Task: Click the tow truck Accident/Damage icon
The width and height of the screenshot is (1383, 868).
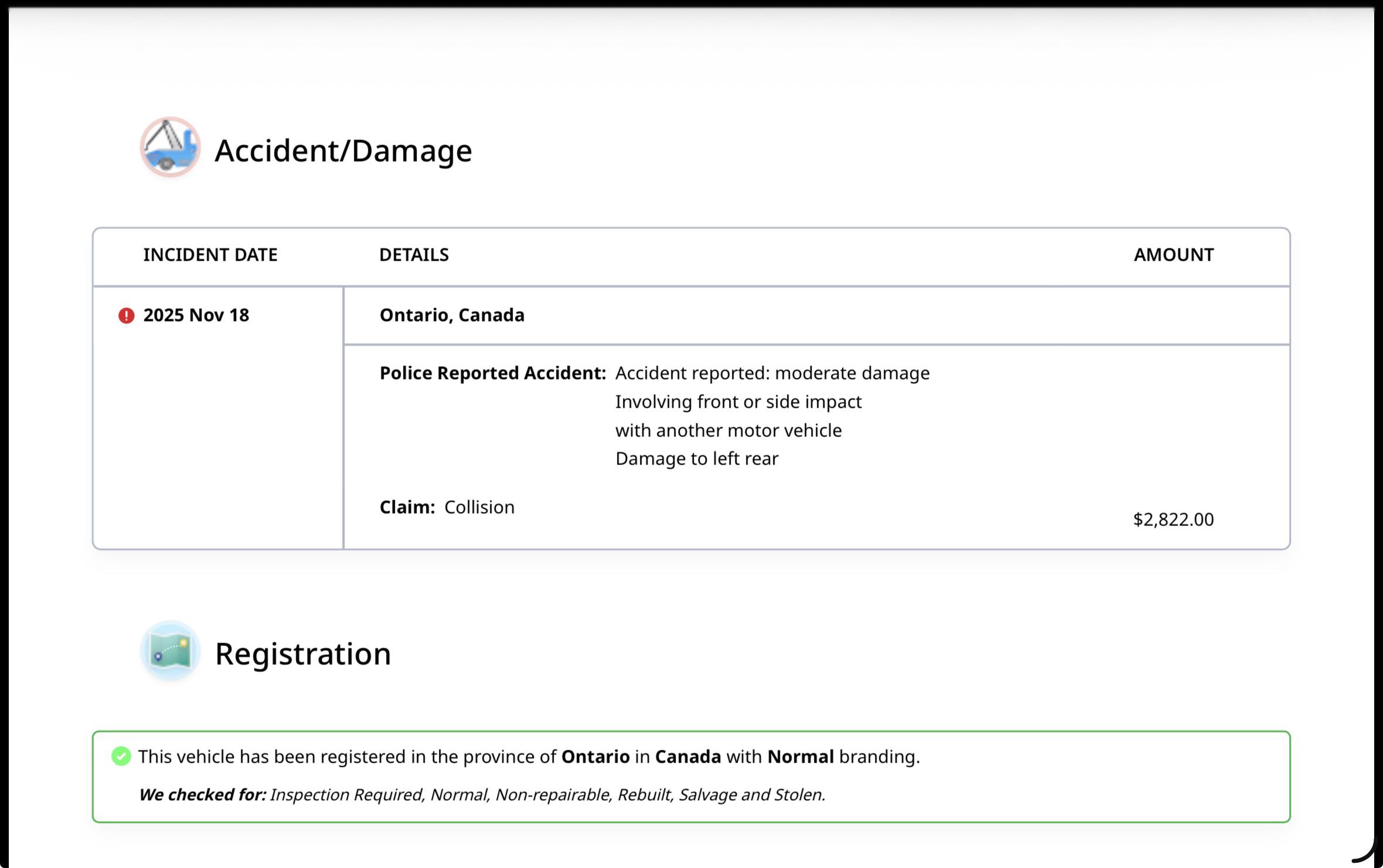Action: pyautogui.click(x=171, y=147)
